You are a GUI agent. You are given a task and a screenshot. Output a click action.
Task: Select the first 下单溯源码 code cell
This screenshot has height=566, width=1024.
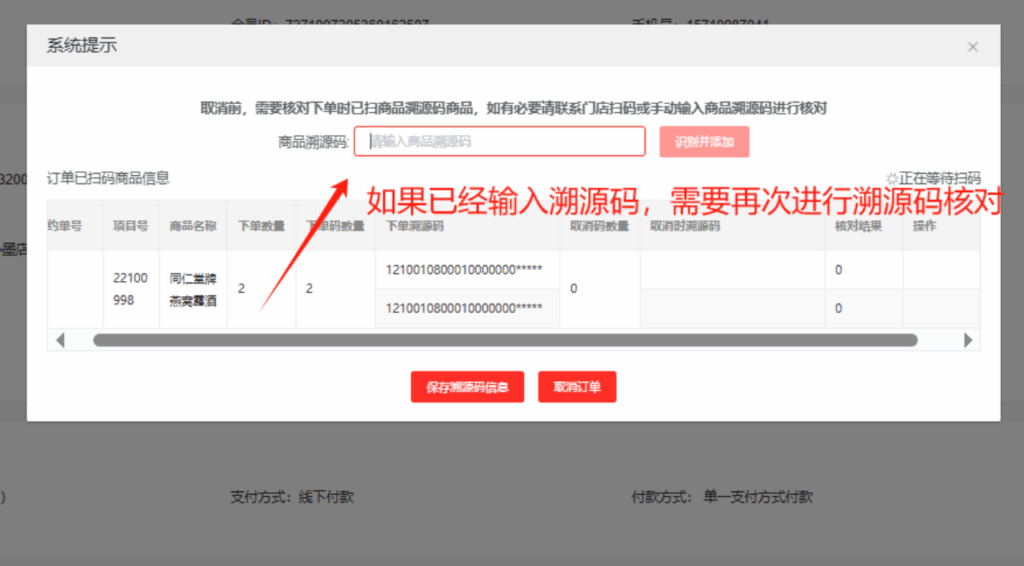coord(464,270)
